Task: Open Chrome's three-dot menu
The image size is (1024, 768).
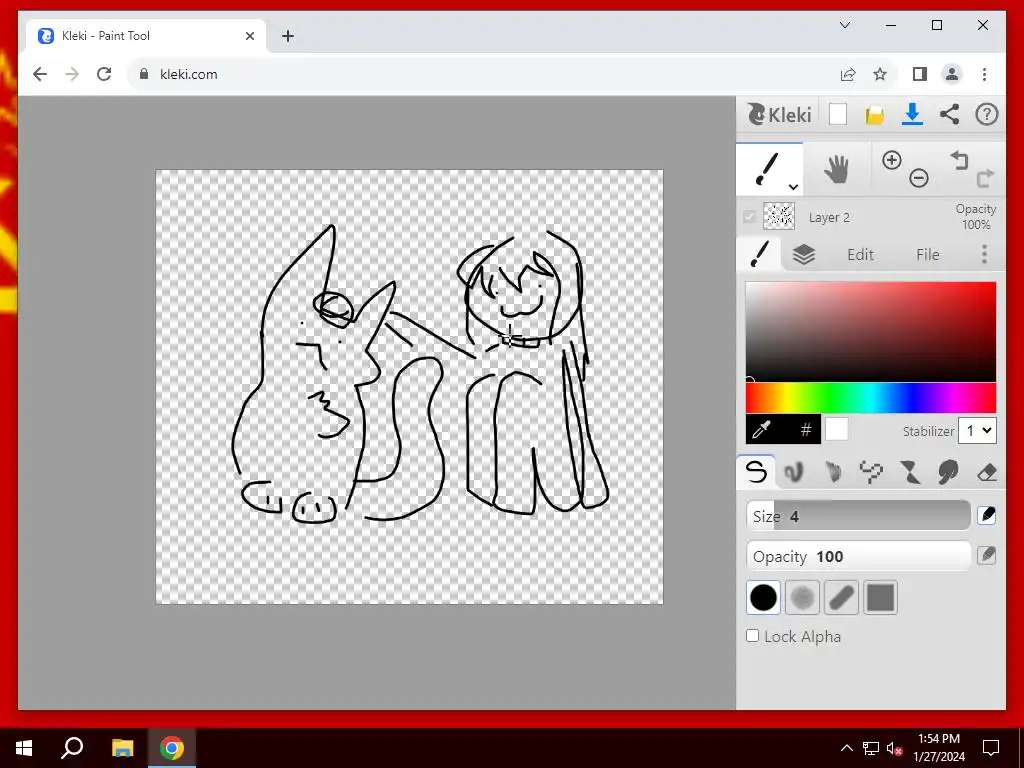Action: [984, 74]
